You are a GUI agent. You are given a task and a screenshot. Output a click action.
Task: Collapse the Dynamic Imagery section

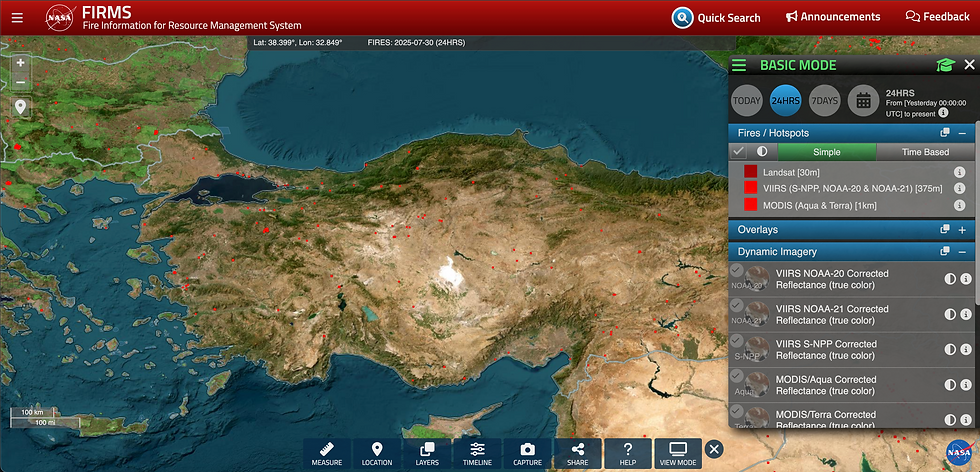[x=962, y=252]
